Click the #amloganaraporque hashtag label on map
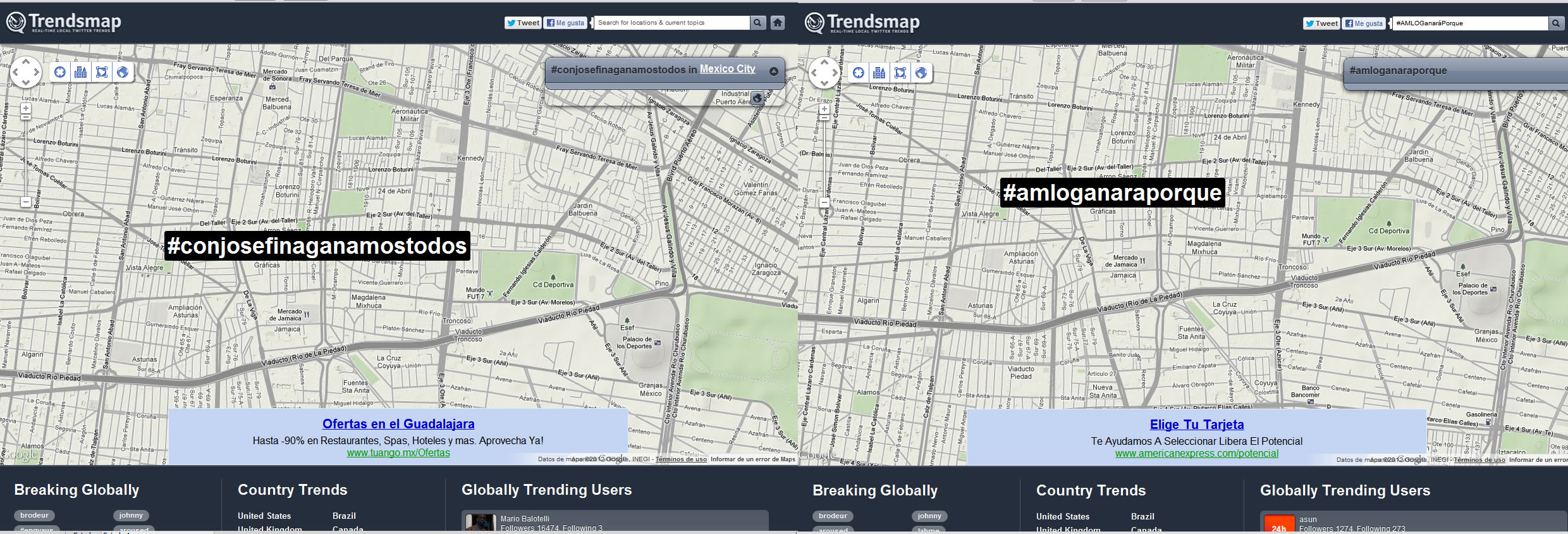Image resolution: width=1568 pixels, height=534 pixels. point(1113,192)
